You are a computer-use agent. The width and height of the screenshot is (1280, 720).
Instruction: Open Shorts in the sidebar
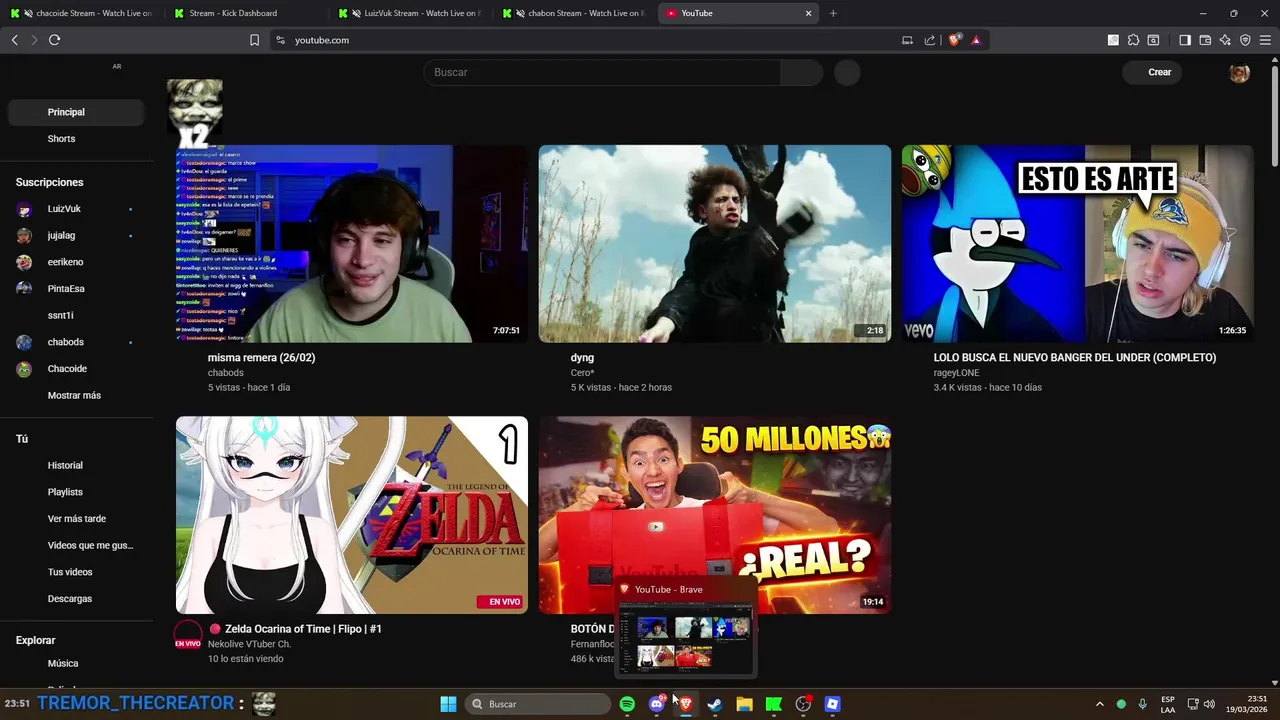tap(76, 139)
